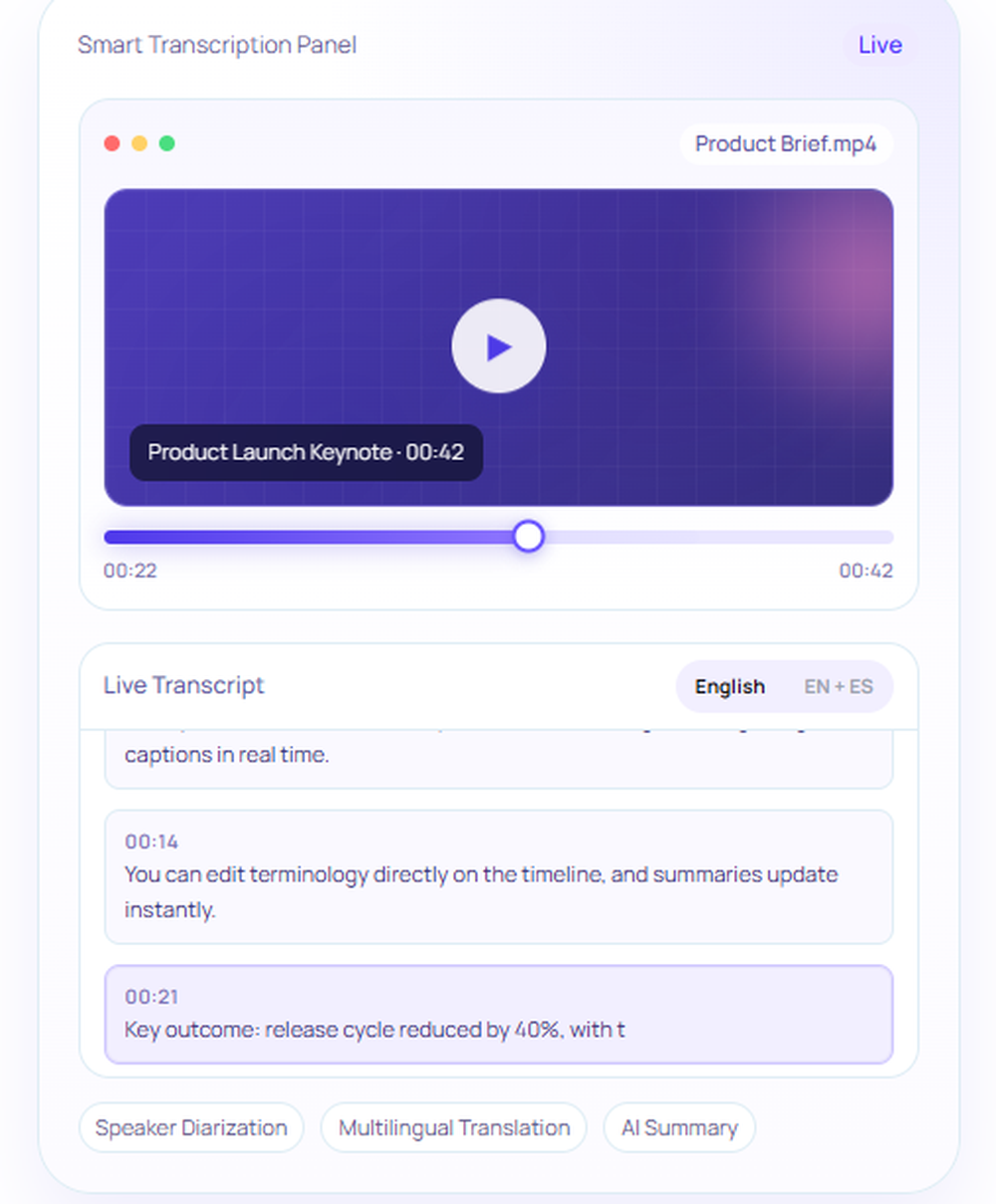The width and height of the screenshot is (996, 1204).
Task: Click the Product Brief.mp4 filename badge
Action: (785, 143)
